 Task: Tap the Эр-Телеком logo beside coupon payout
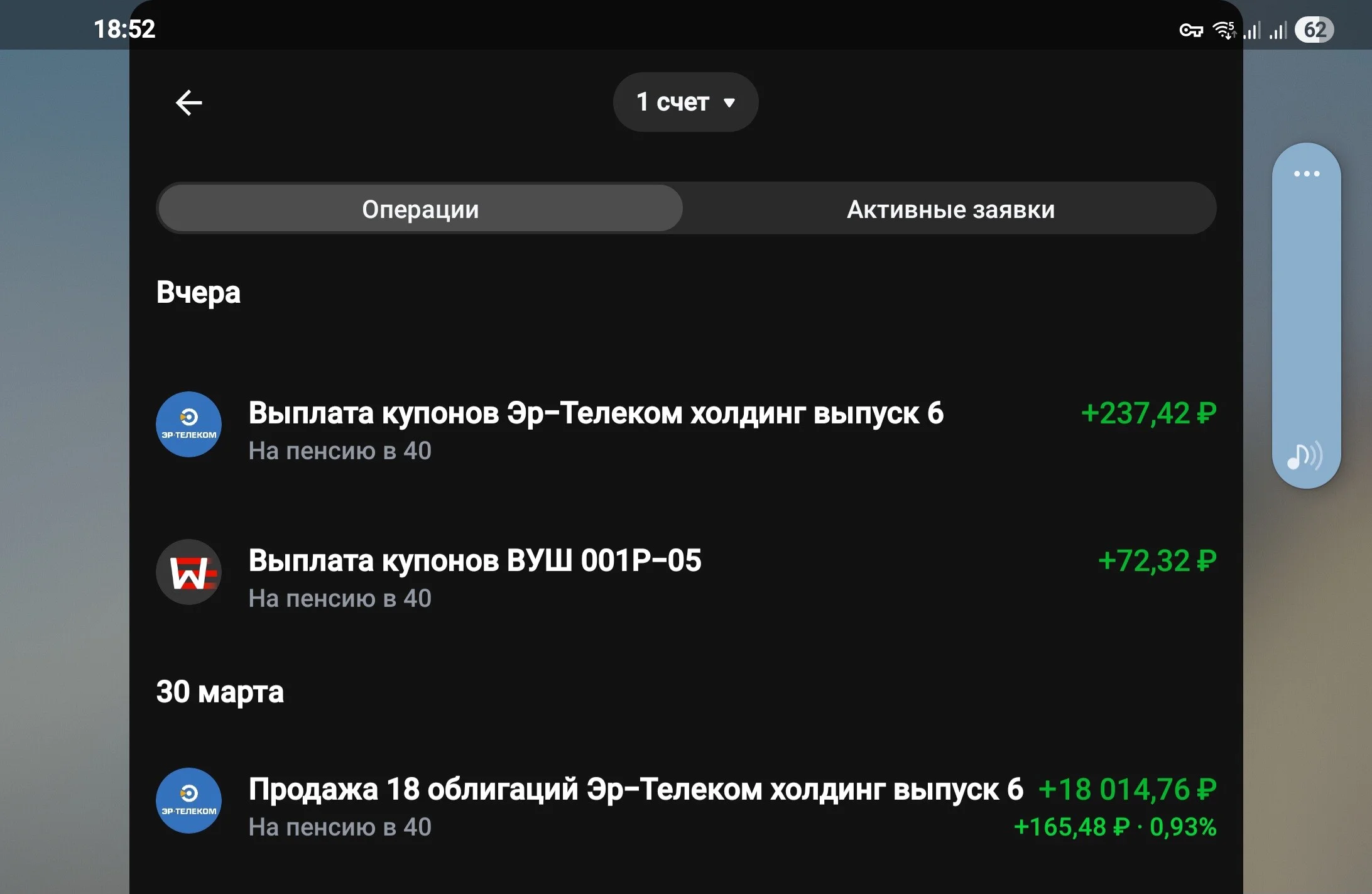click(188, 424)
